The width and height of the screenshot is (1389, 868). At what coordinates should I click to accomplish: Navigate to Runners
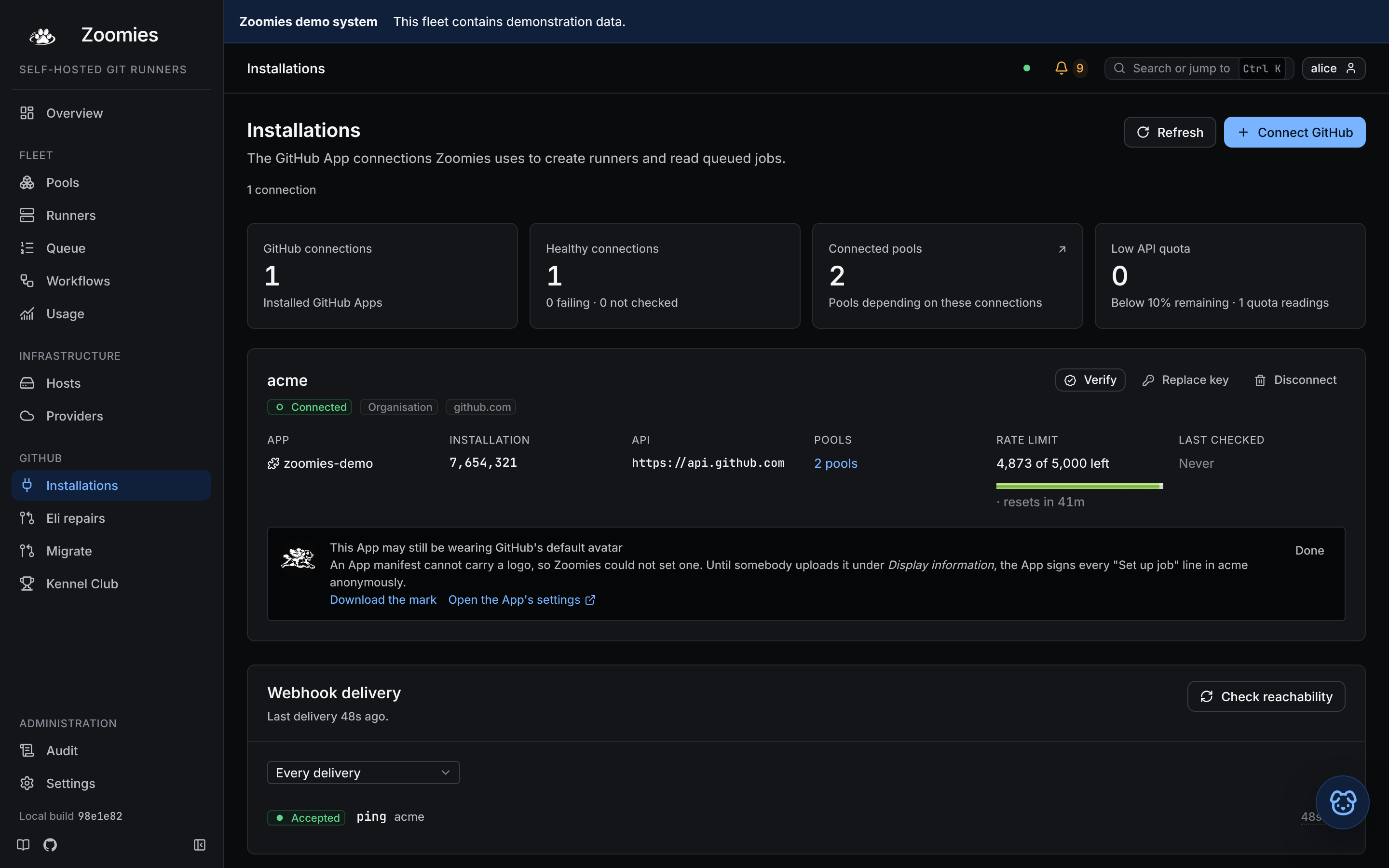point(111,215)
